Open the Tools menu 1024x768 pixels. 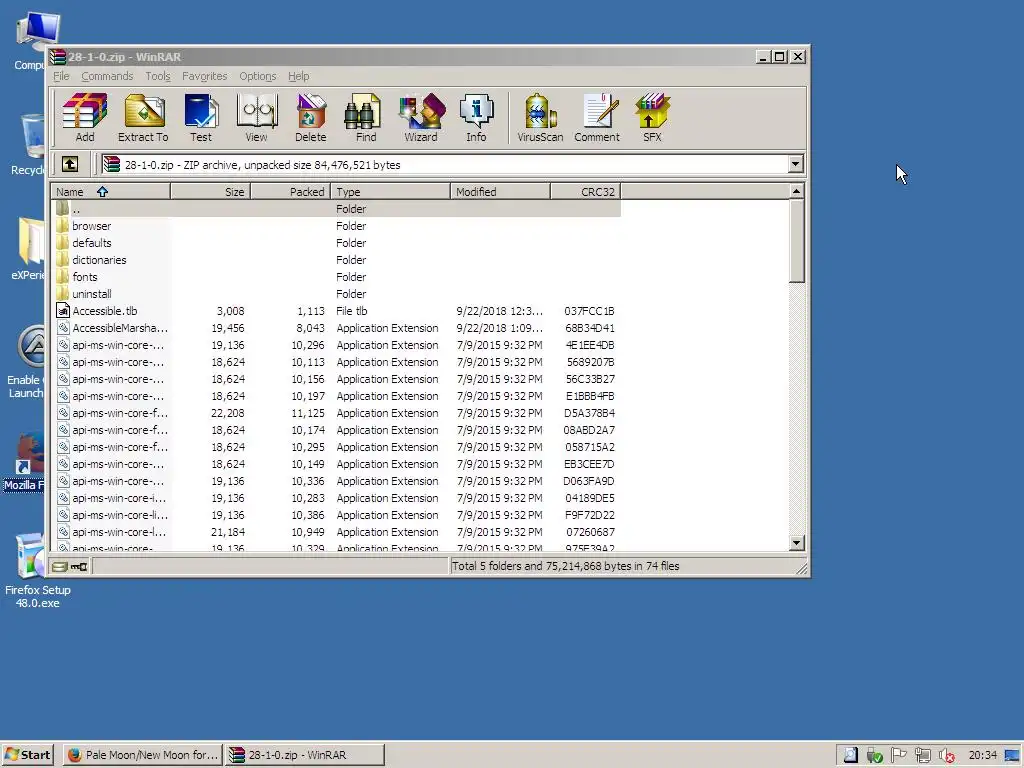pyautogui.click(x=157, y=76)
